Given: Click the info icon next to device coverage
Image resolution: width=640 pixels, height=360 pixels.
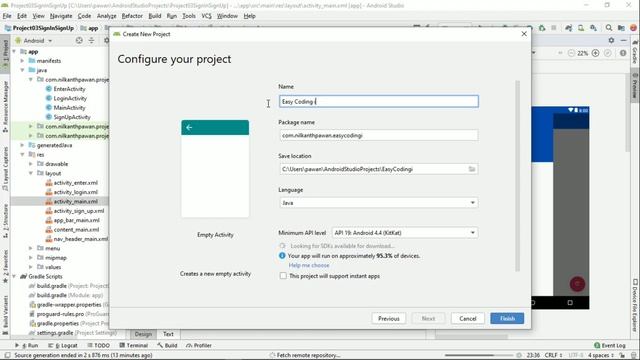Looking at the screenshot, I should click(x=282, y=256).
